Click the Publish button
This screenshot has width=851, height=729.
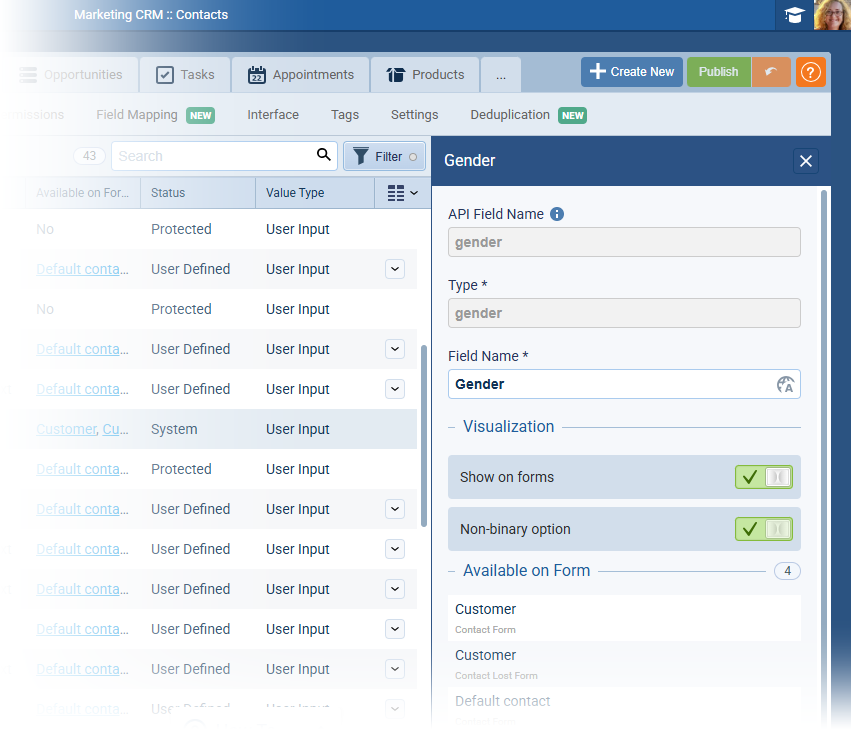coord(718,72)
